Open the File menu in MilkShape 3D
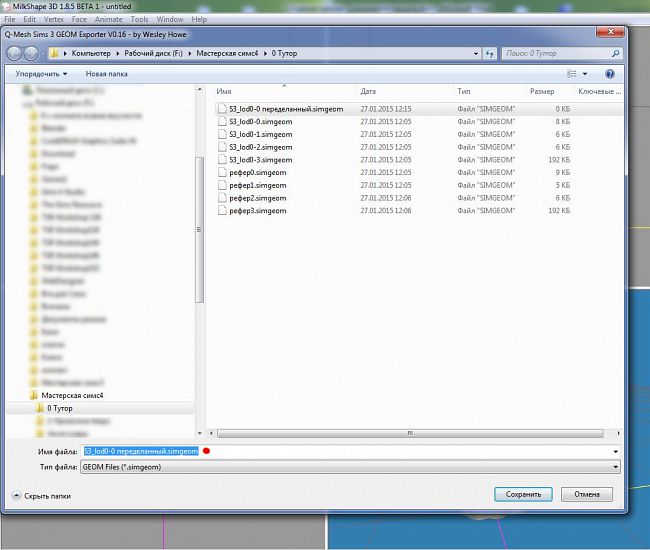This screenshot has width=650, height=550. tap(10, 19)
